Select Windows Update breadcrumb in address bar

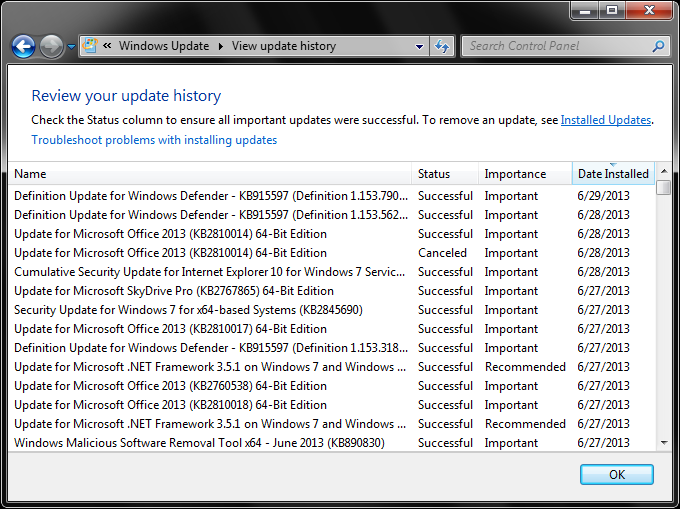(x=163, y=46)
